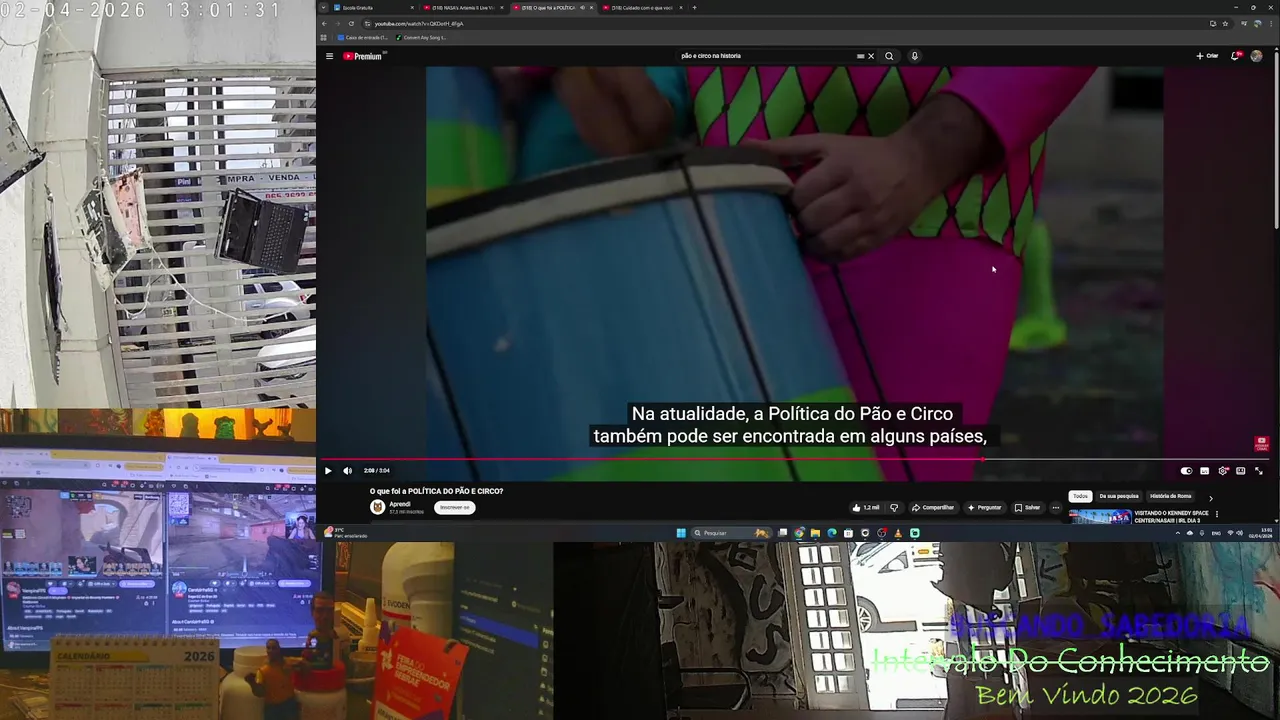Click the Compartilhar share button
This screenshot has width=1280, height=720.
[x=933, y=507]
